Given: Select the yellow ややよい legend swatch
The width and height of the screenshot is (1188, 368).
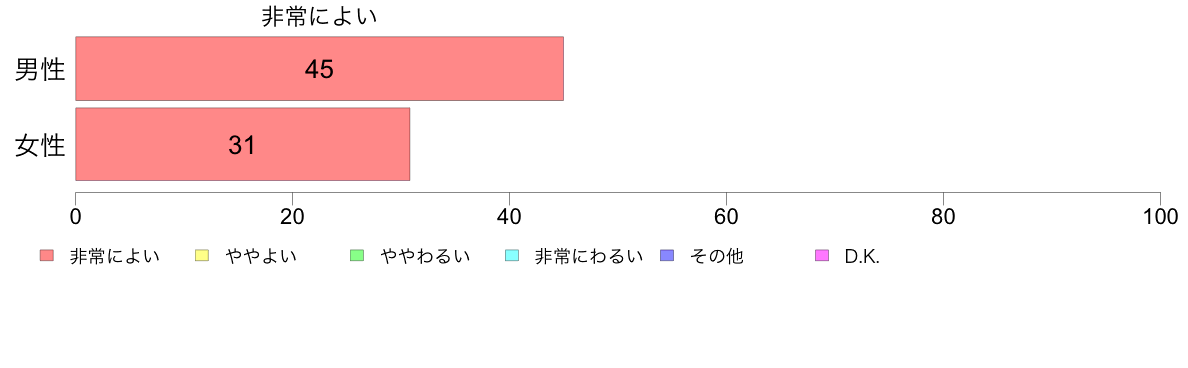Looking at the screenshot, I should tap(202, 256).
